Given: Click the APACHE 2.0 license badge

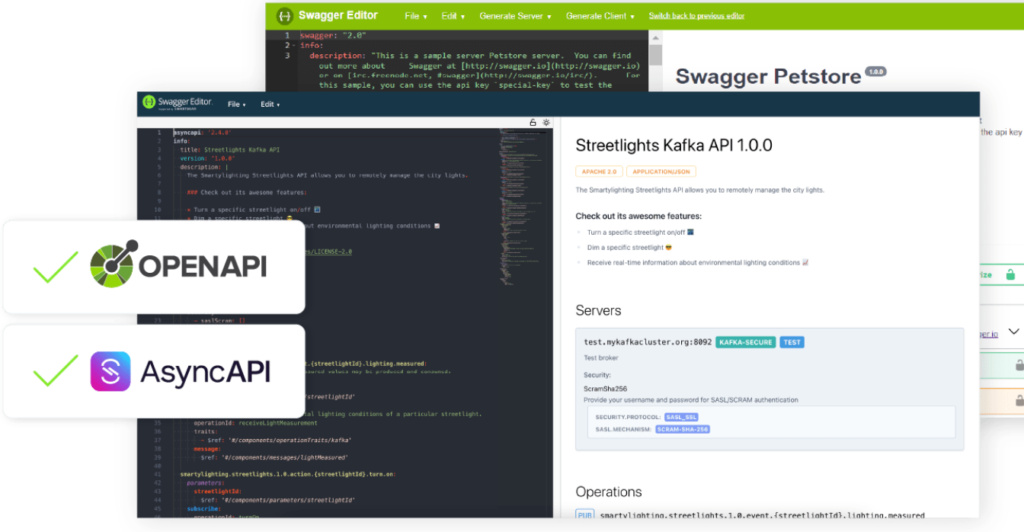Looking at the screenshot, I should point(601,171).
